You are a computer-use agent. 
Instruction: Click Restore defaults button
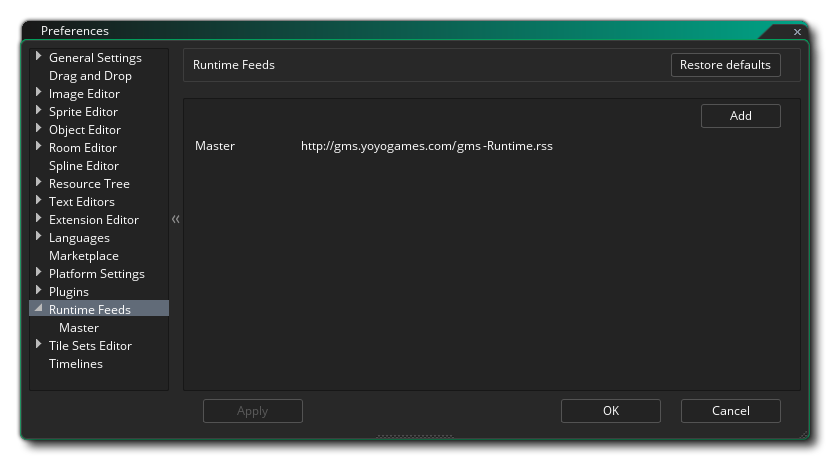click(x=725, y=65)
